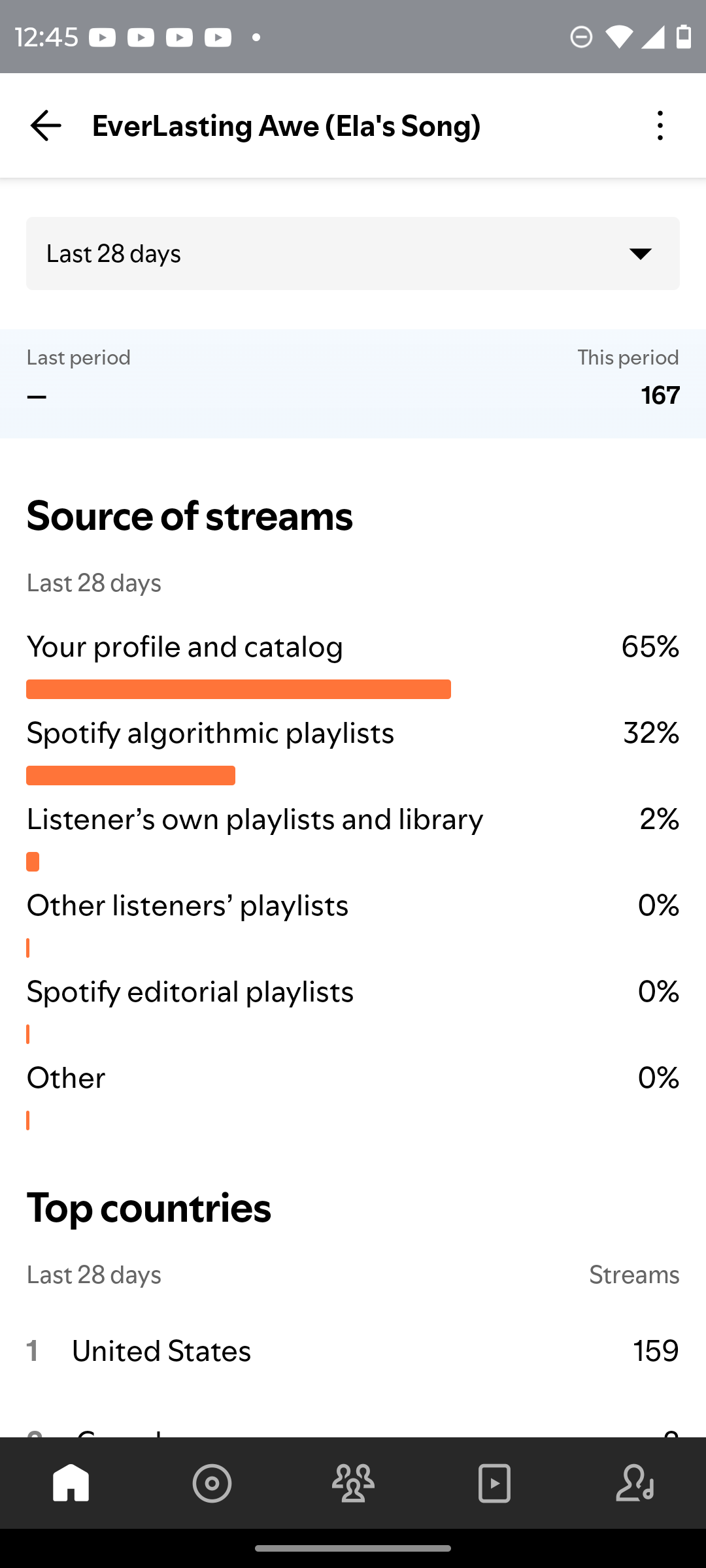
Task: Tap the do-not-disturb status icon
Action: coord(581,37)
